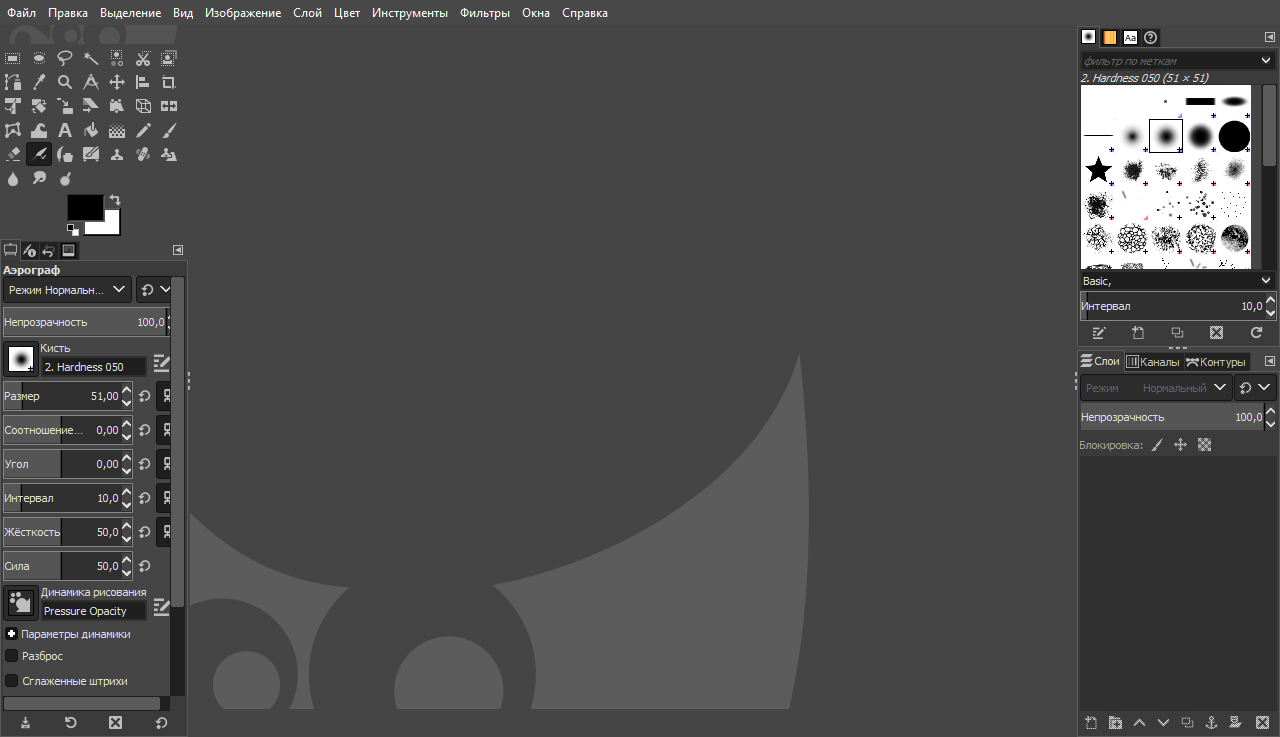Refresh the brushes list
The height and width of the screenshot is (737, 1280).
pyautogui.click(x=1256, y=332)
